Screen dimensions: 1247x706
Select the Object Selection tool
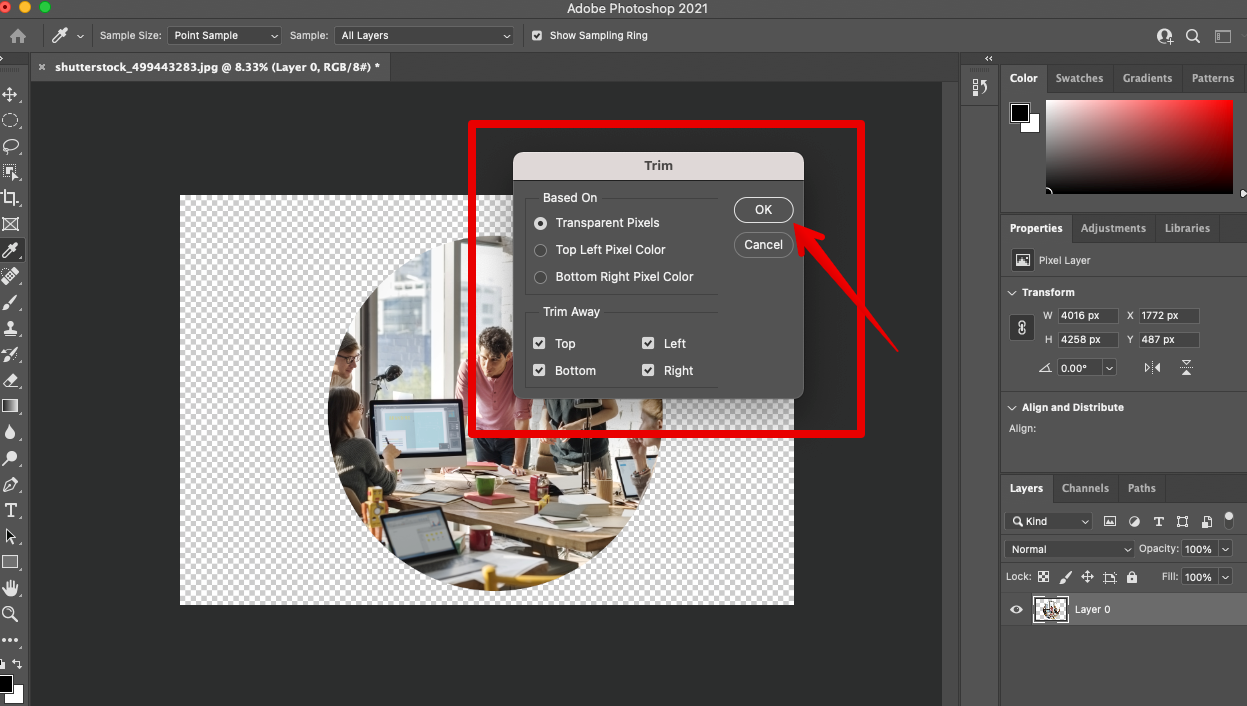point(10,172)
